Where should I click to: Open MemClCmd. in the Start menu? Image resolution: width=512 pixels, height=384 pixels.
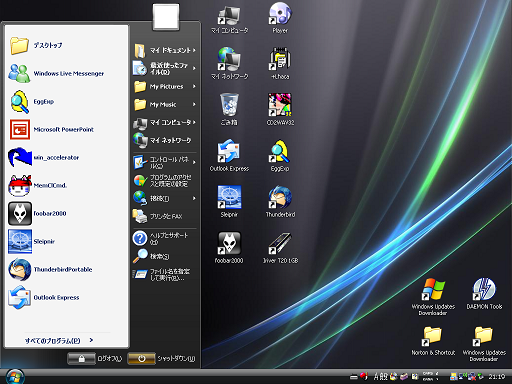[67, 185]
